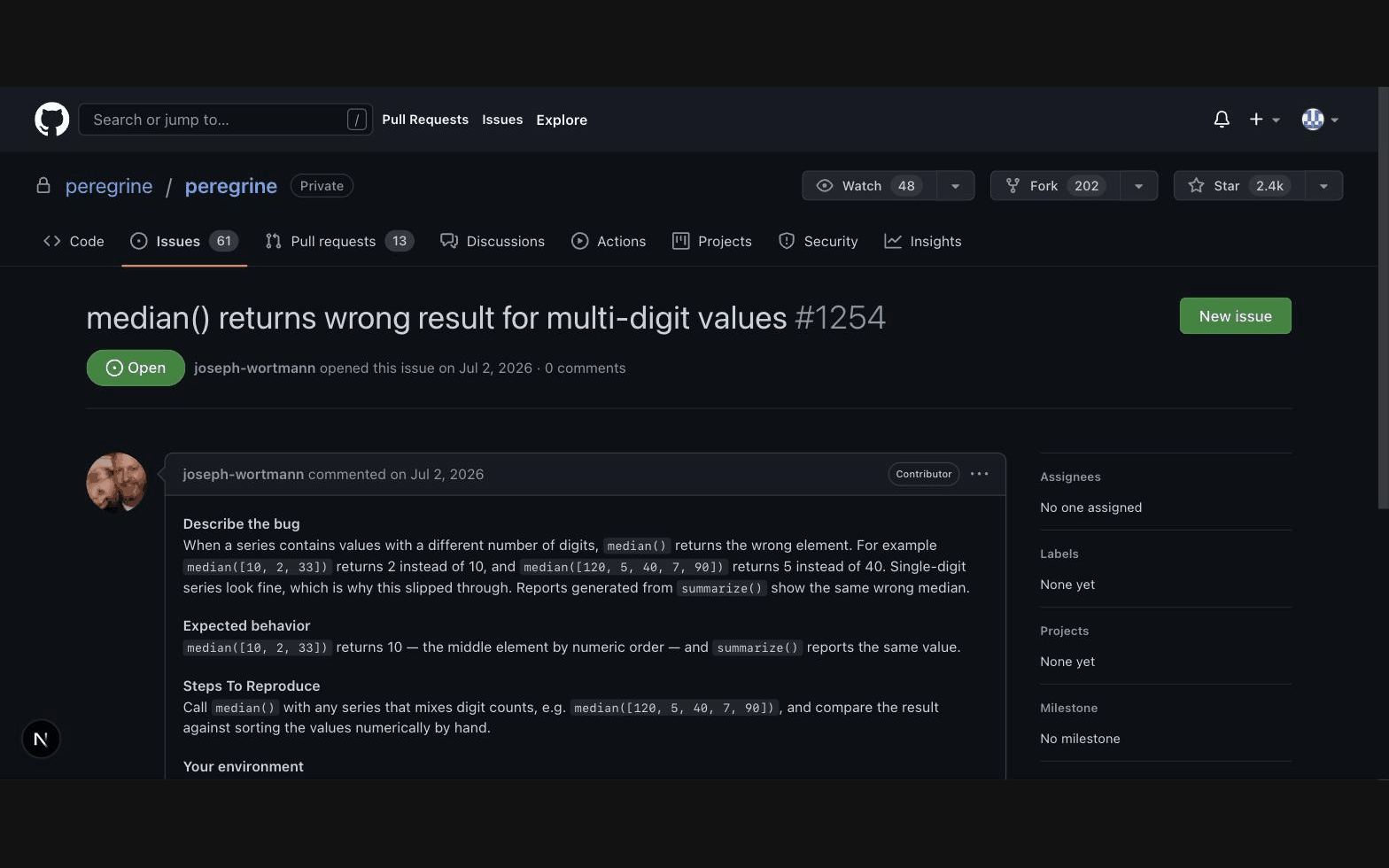Open the profile dropdown caret
This screenshot has height=868, width=1389.
click(x=1334, y=120)
